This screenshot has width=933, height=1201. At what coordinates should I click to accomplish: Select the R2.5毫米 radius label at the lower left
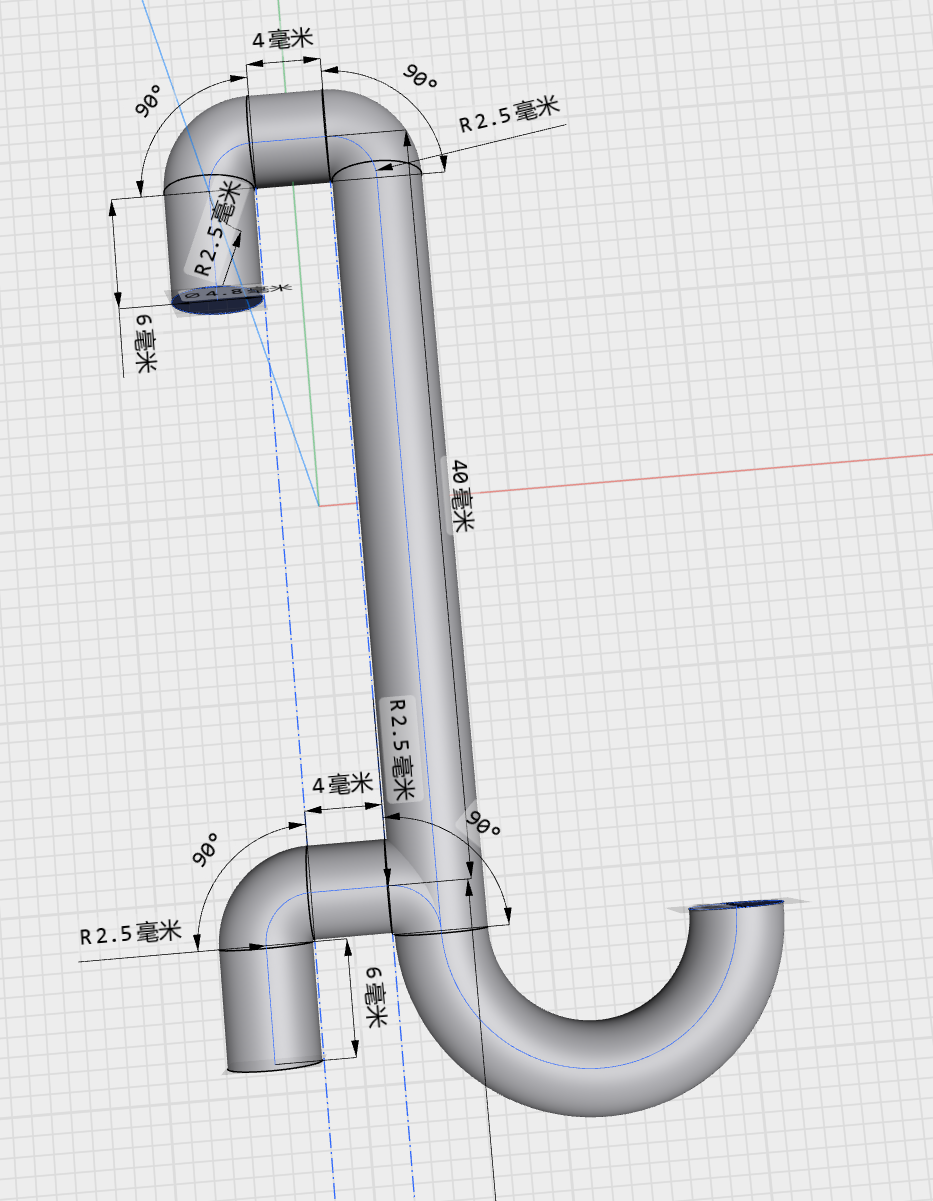(x=131, y=934)
